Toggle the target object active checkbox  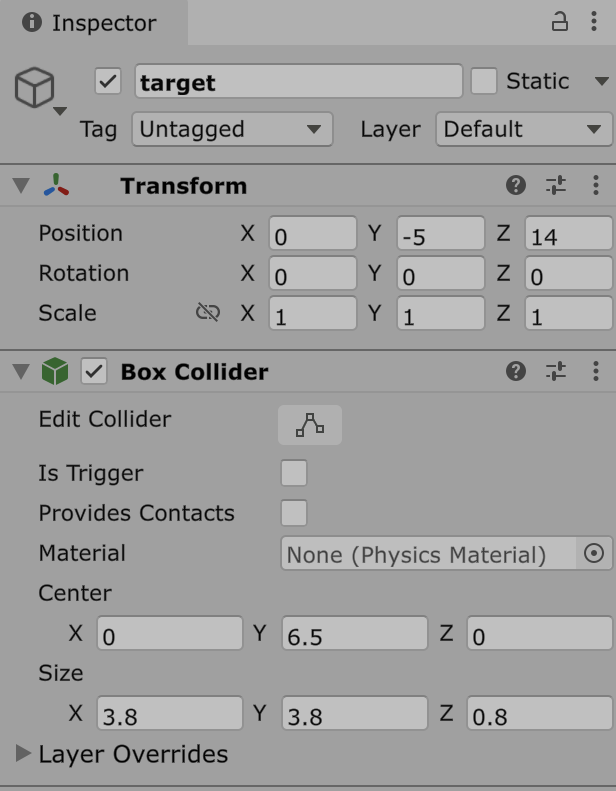[108, 81]
